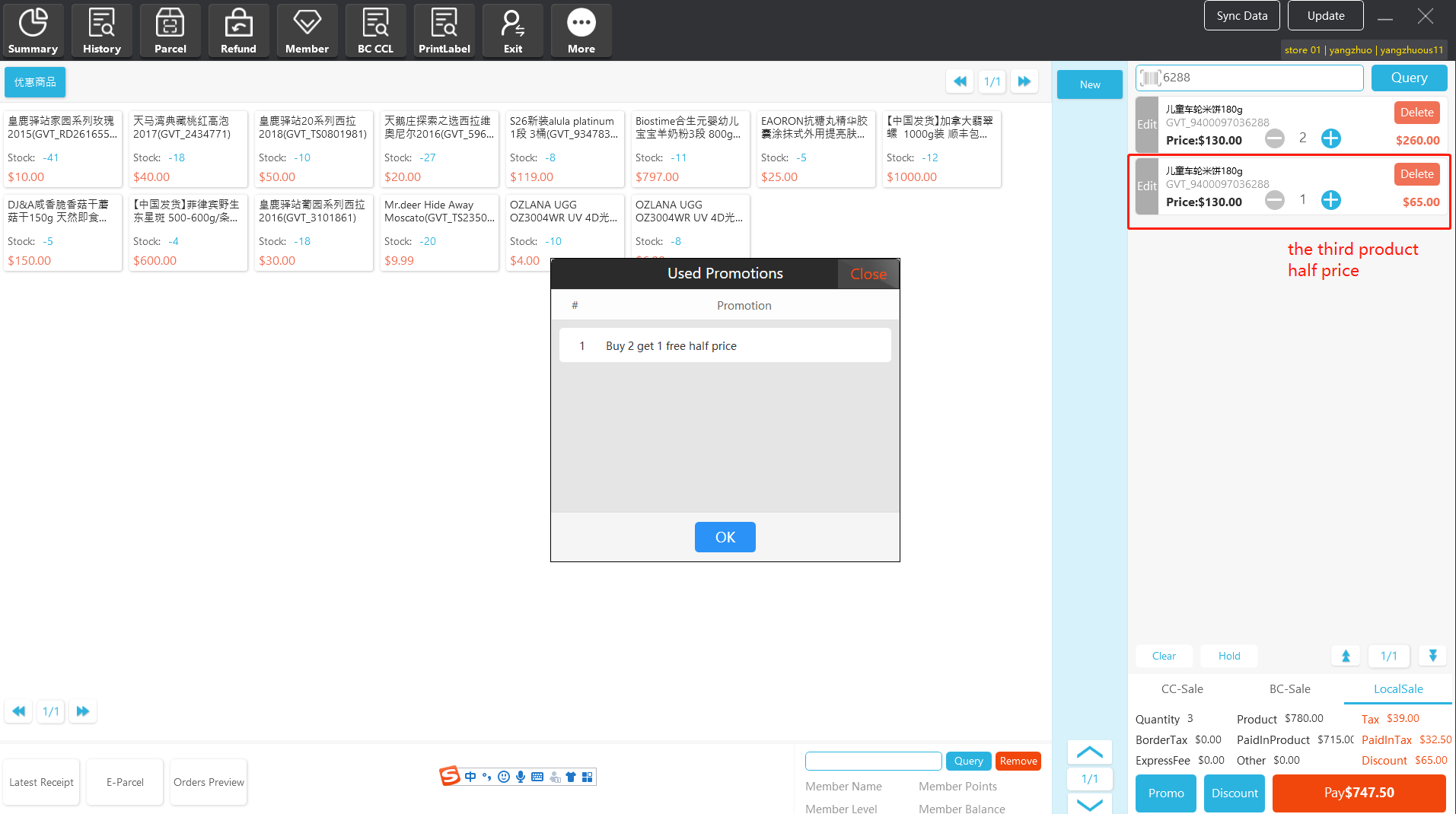Click the BC CCL toolbar icon
Image resolution: width=1456 pixels, height=814 pixels.
375,30
